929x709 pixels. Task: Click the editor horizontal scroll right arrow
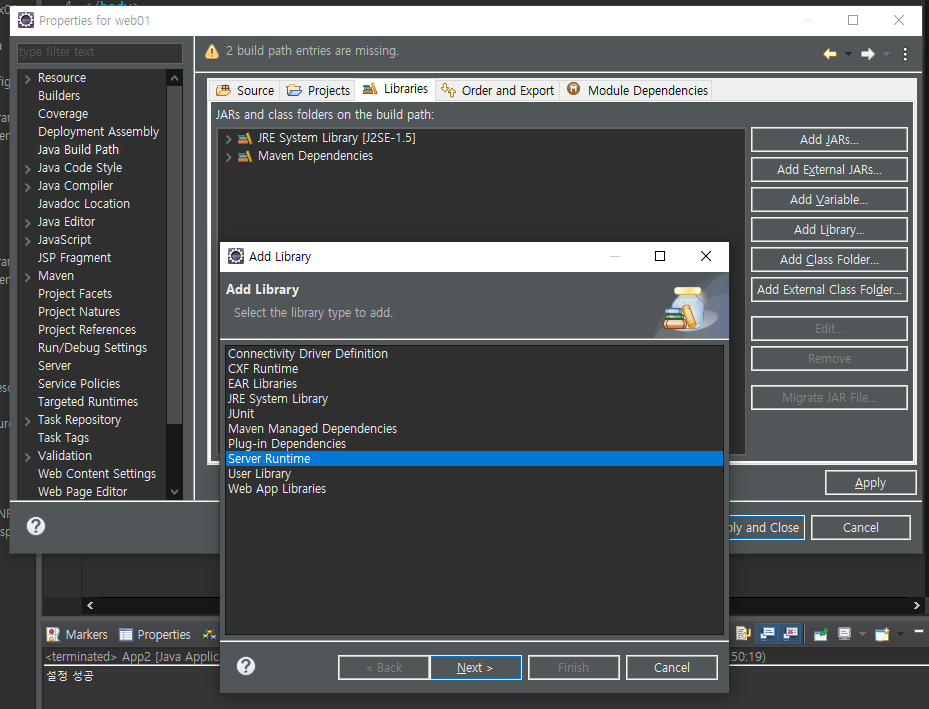point(916,605)
